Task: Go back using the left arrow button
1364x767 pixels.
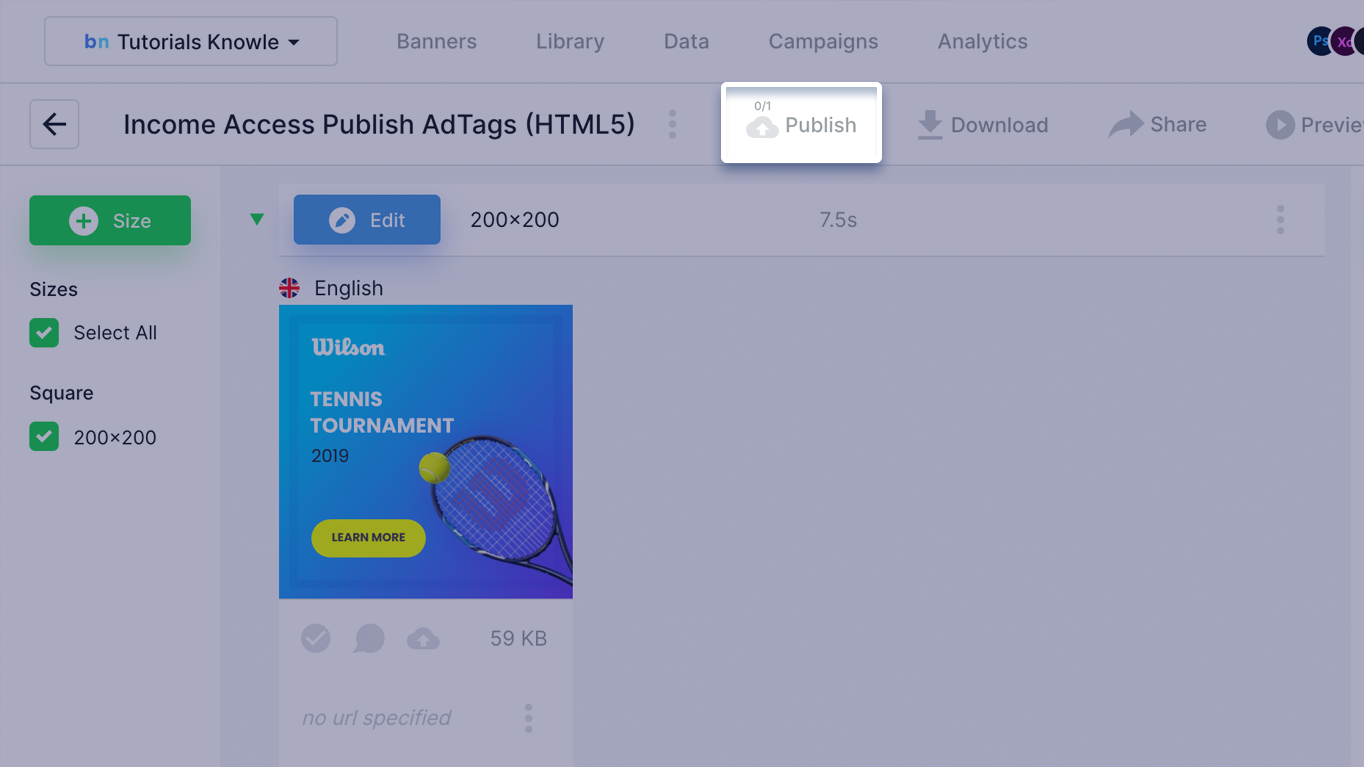Action: coord(54,124)
